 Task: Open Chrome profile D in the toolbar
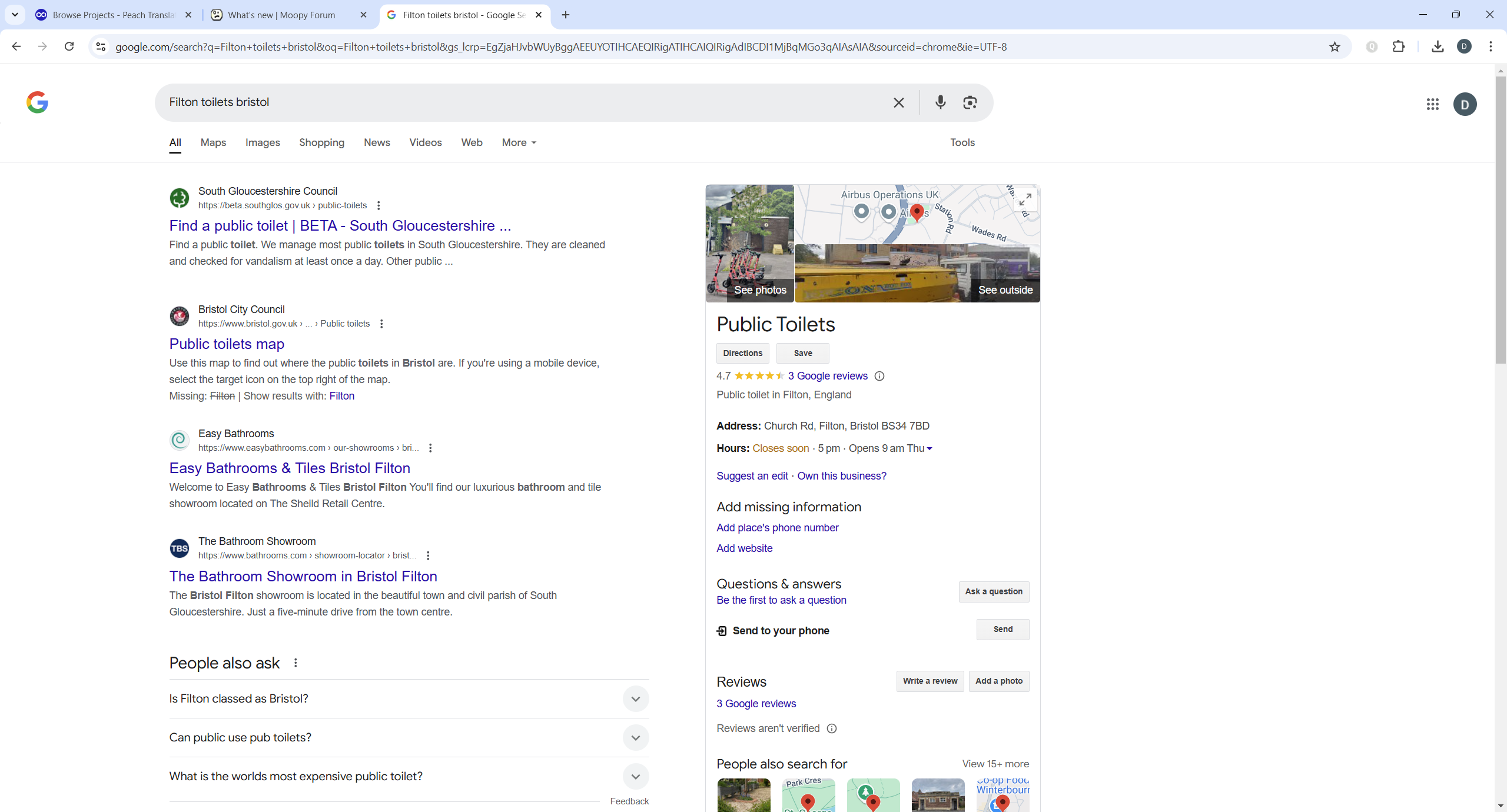1465,46
